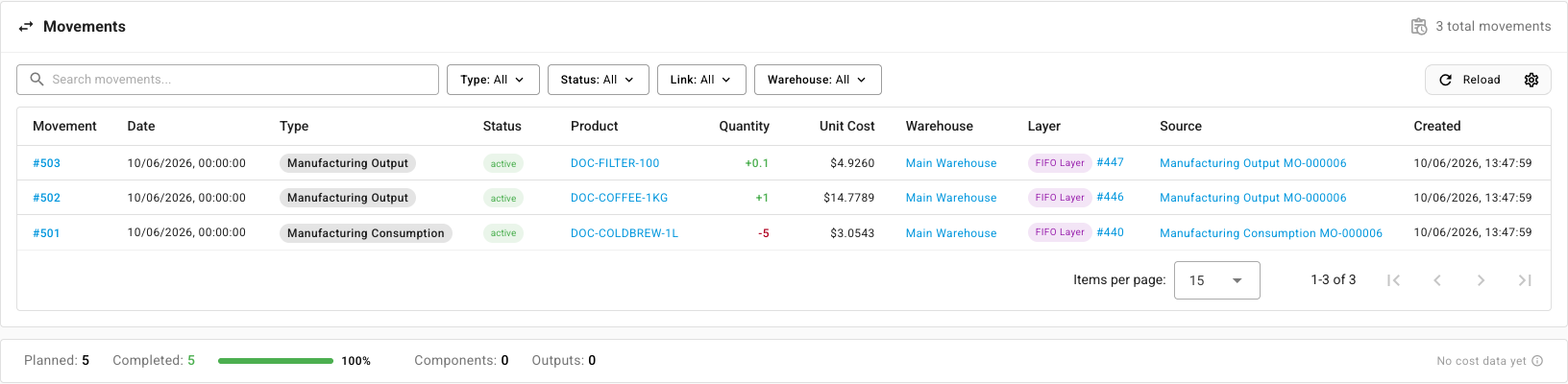Click unit cost $3.0543
This screenshot has width=1568, height=384.
pyautogui.click(x=852, y=233)
